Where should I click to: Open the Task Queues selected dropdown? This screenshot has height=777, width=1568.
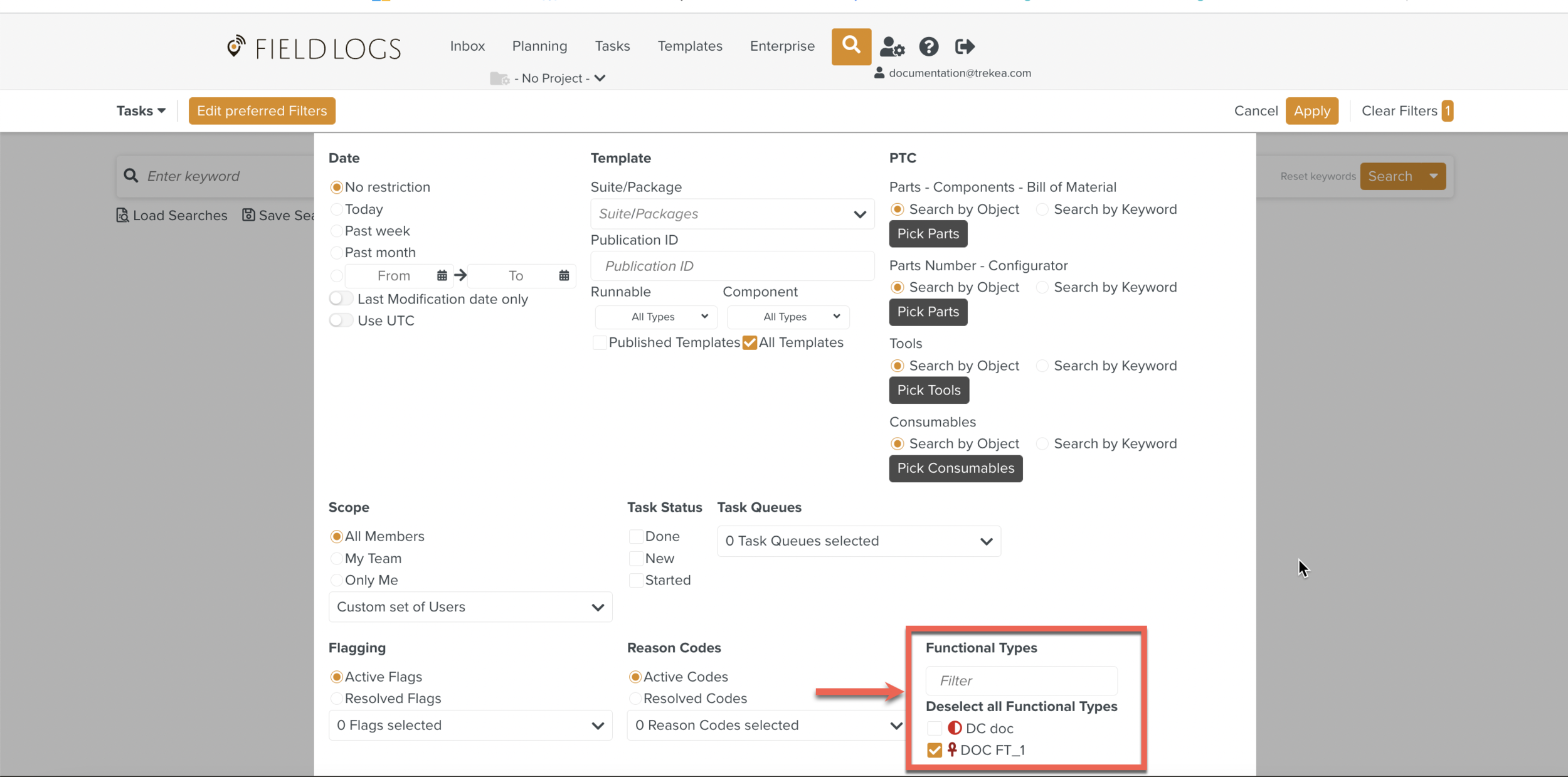859,541
